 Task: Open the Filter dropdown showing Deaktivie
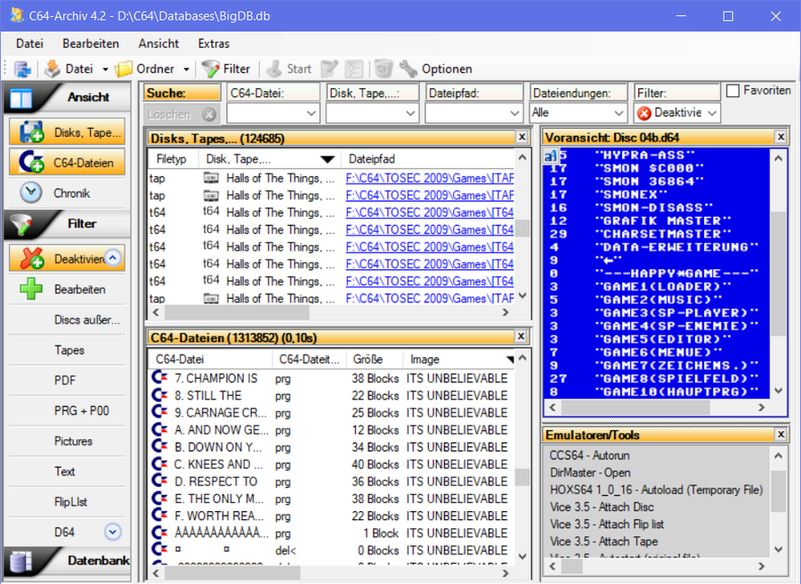(x=677, y=112)
